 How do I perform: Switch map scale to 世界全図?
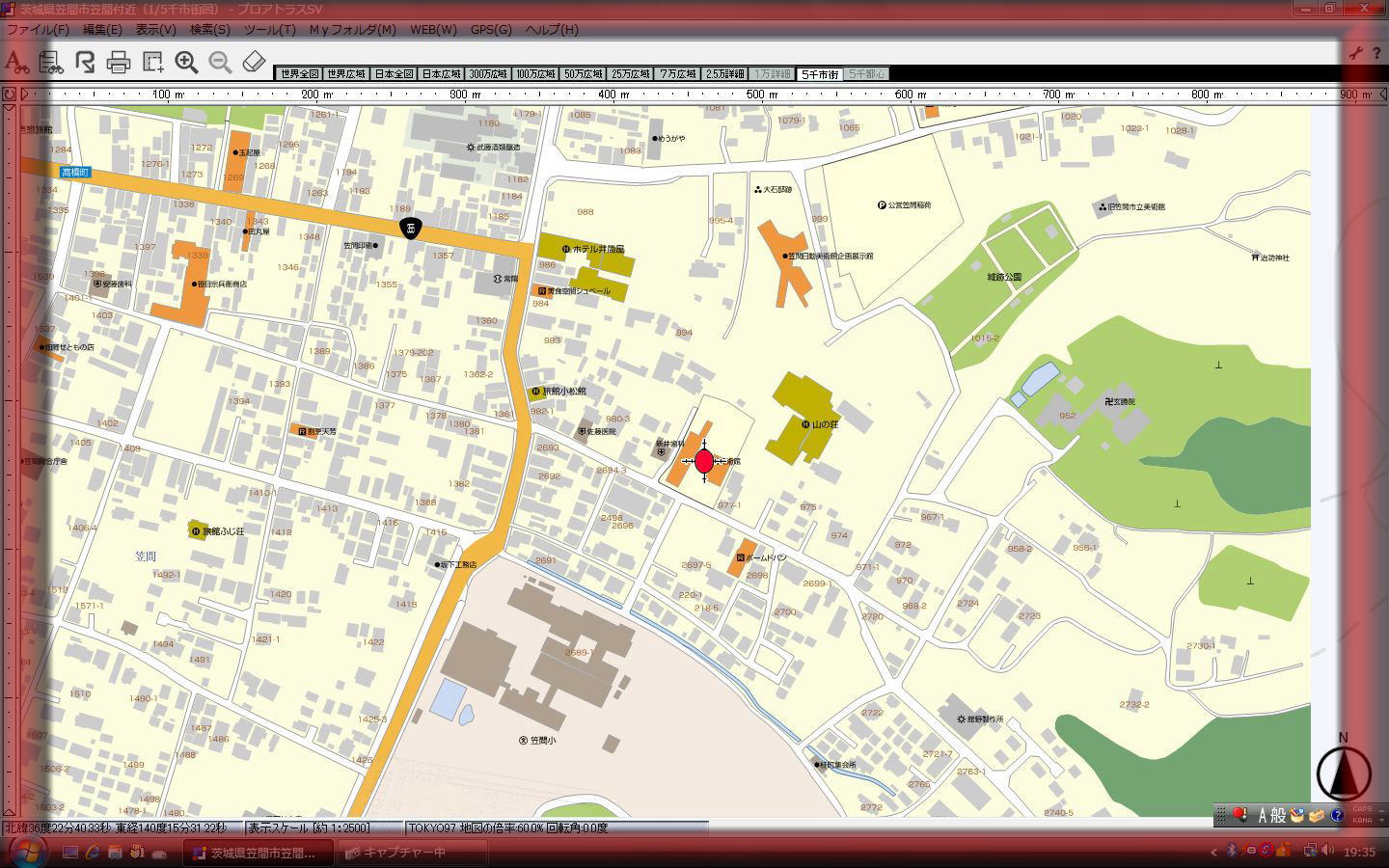click(299, 74)
